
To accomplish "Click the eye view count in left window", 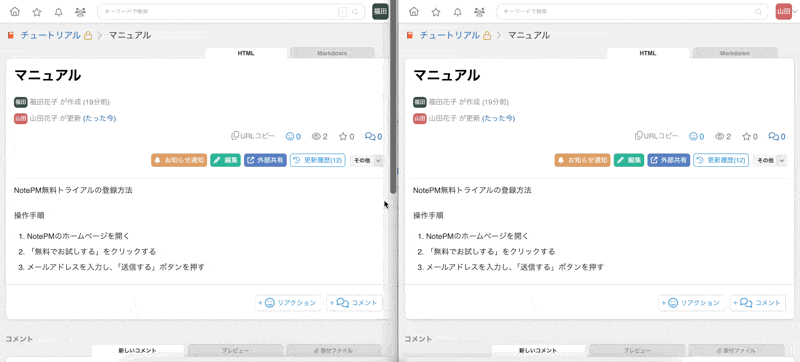I will coord(319,137).
